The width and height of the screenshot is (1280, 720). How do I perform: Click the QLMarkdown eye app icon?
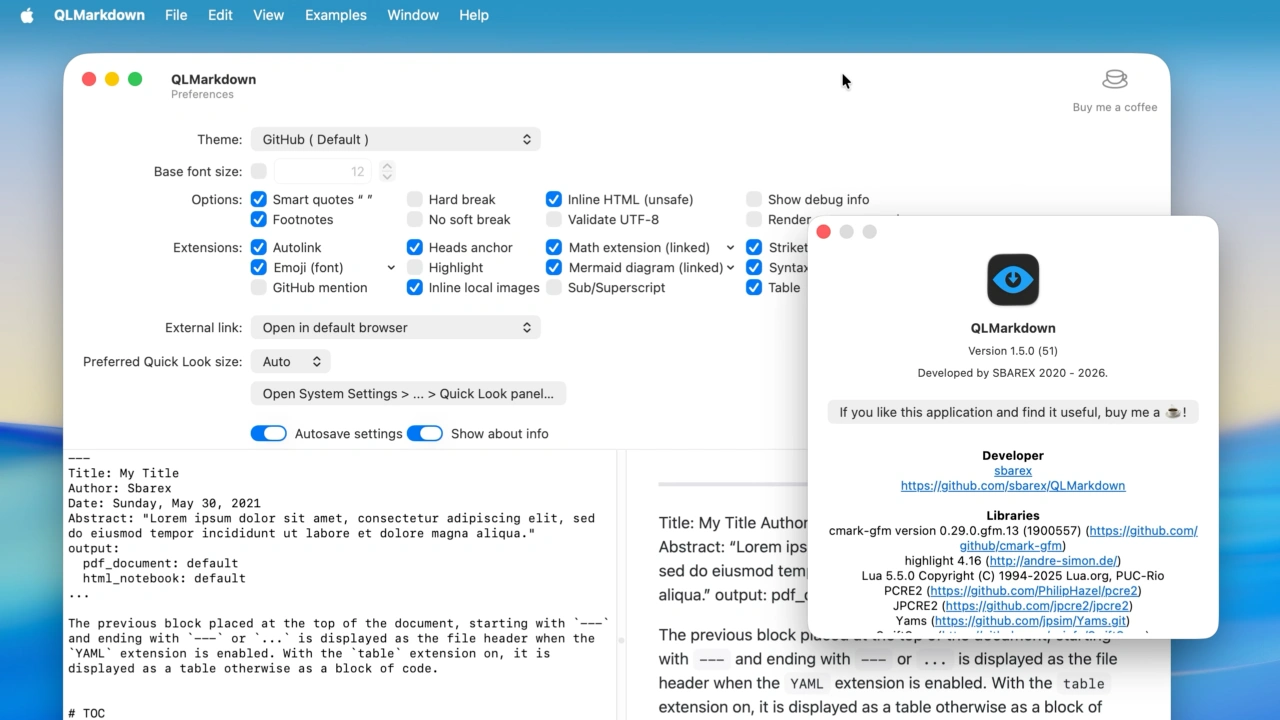pyautogui.click(x=1012, y=279)
